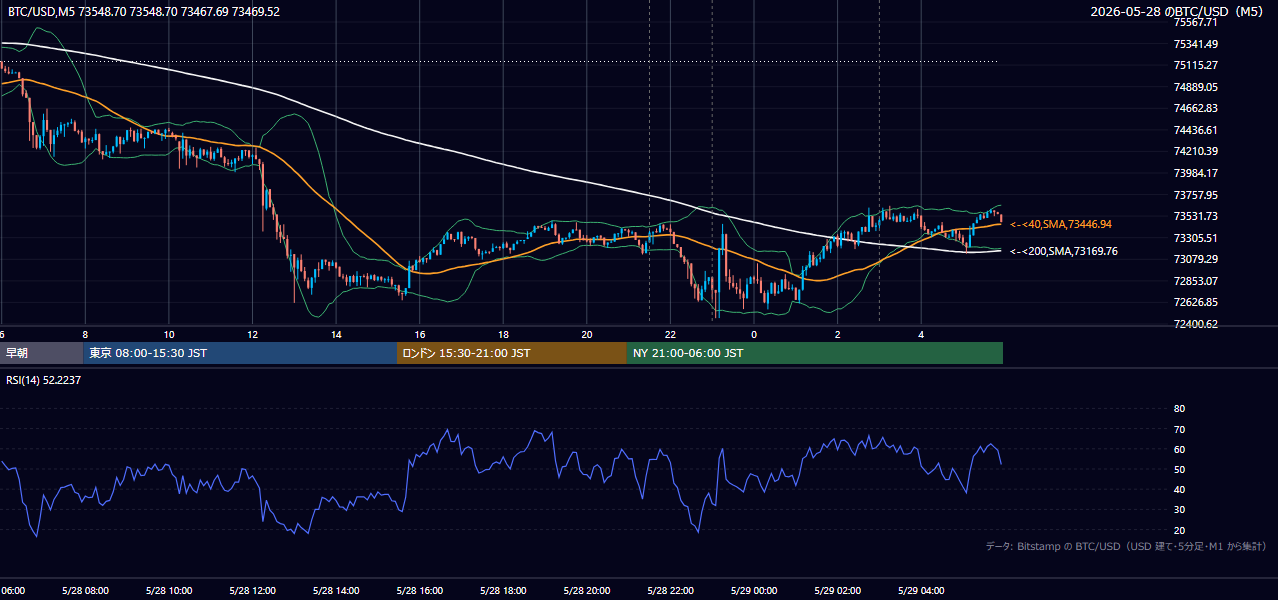Click the '5/29 04:00' bottom date label
The image size is (1278, 600).
[921, 591]
